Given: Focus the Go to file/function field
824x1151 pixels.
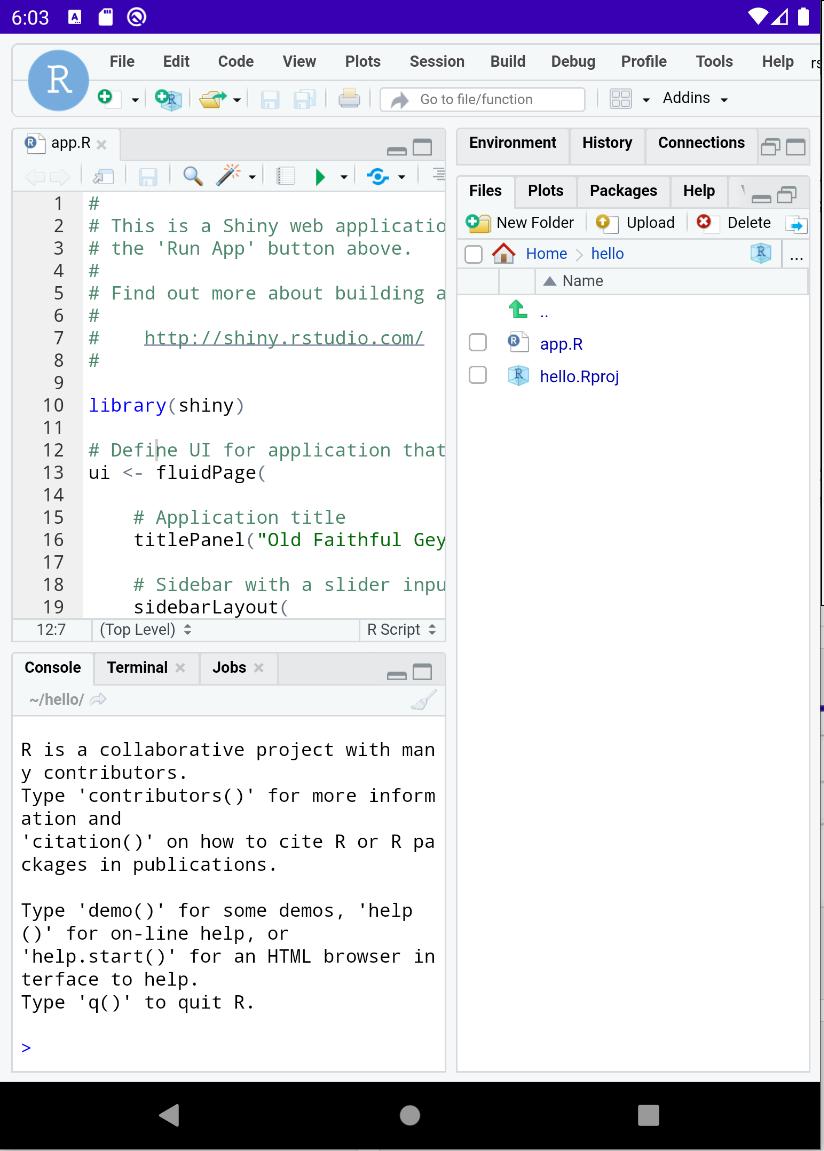Looking at the screenshot, I should 483,99.
